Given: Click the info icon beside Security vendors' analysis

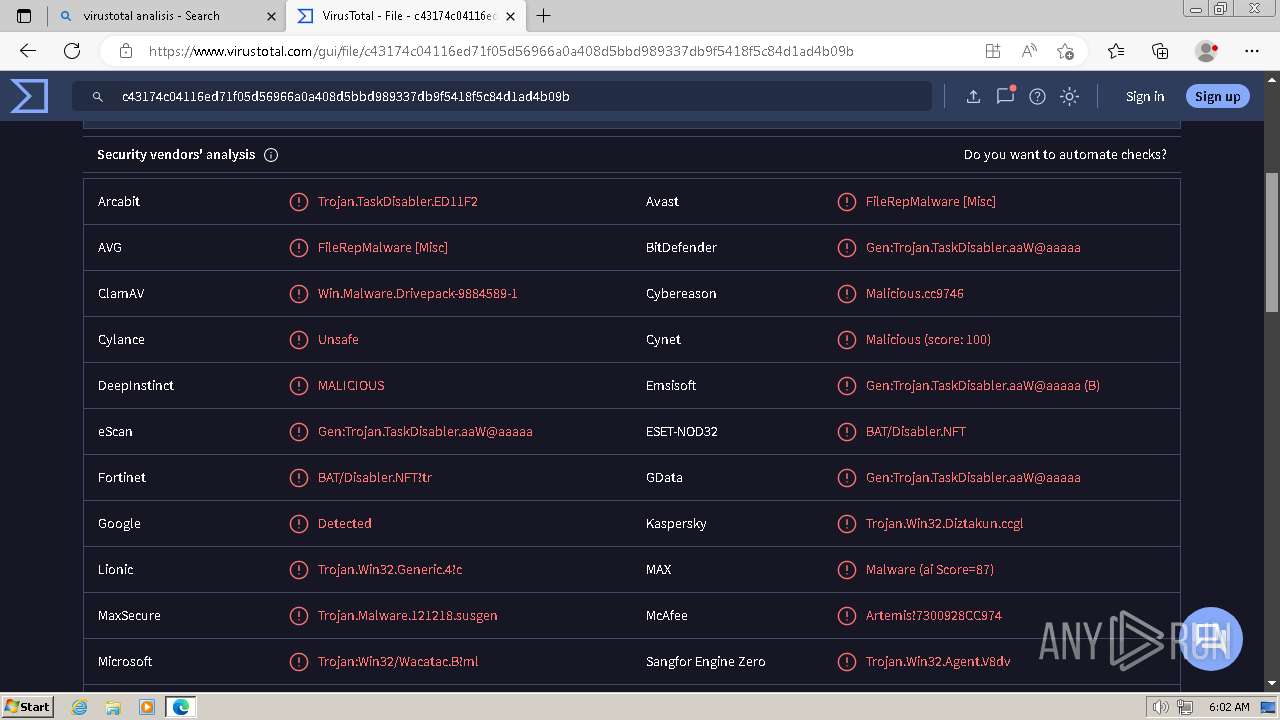Looking at the screenshot, I should coord(270,155).
